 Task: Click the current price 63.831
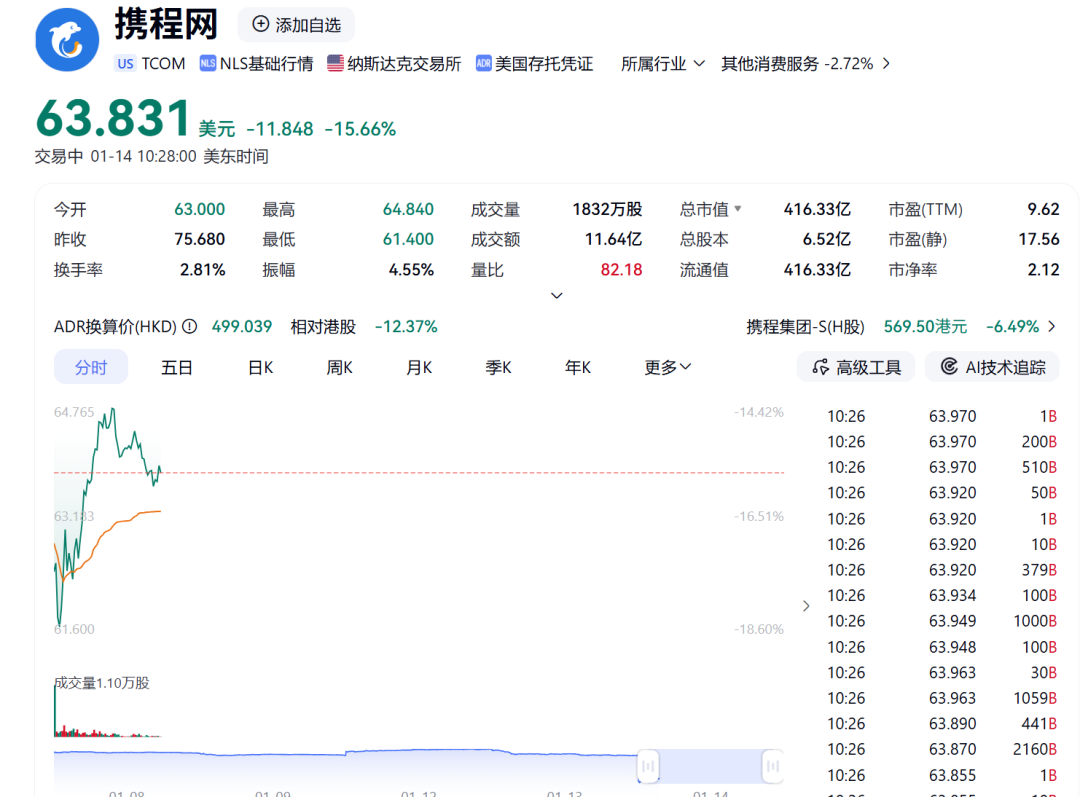113,118
